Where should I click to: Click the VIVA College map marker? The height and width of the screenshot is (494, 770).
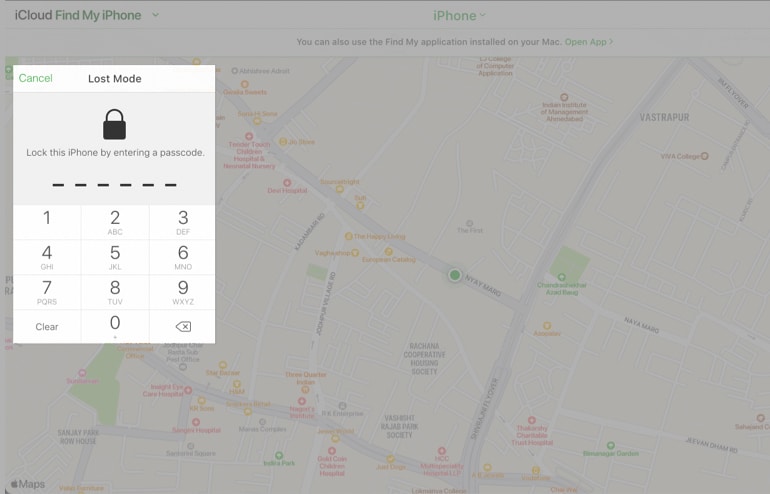(x=704, y=156)
